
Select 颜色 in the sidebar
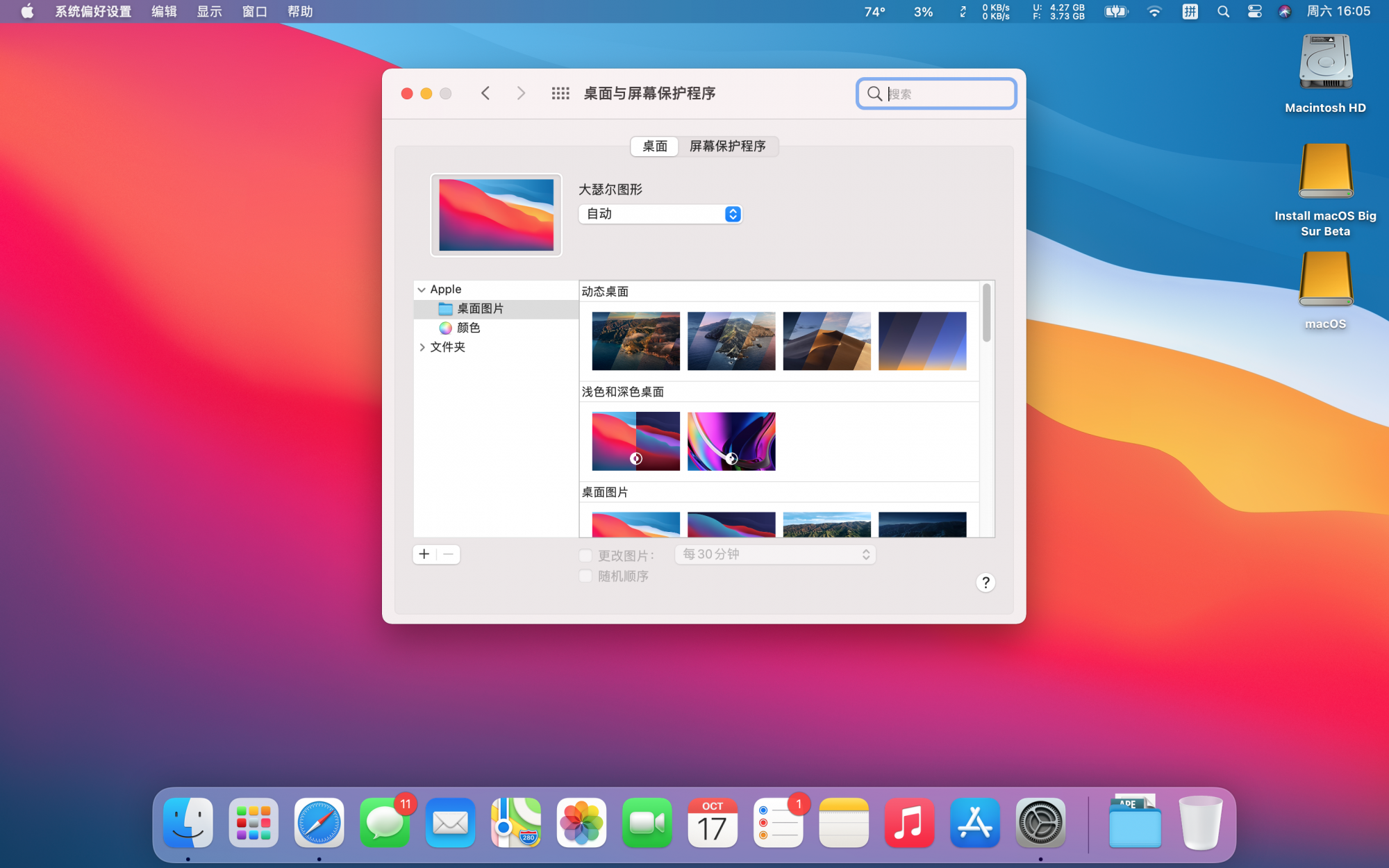pyautogui.click(x=496, y=328)
